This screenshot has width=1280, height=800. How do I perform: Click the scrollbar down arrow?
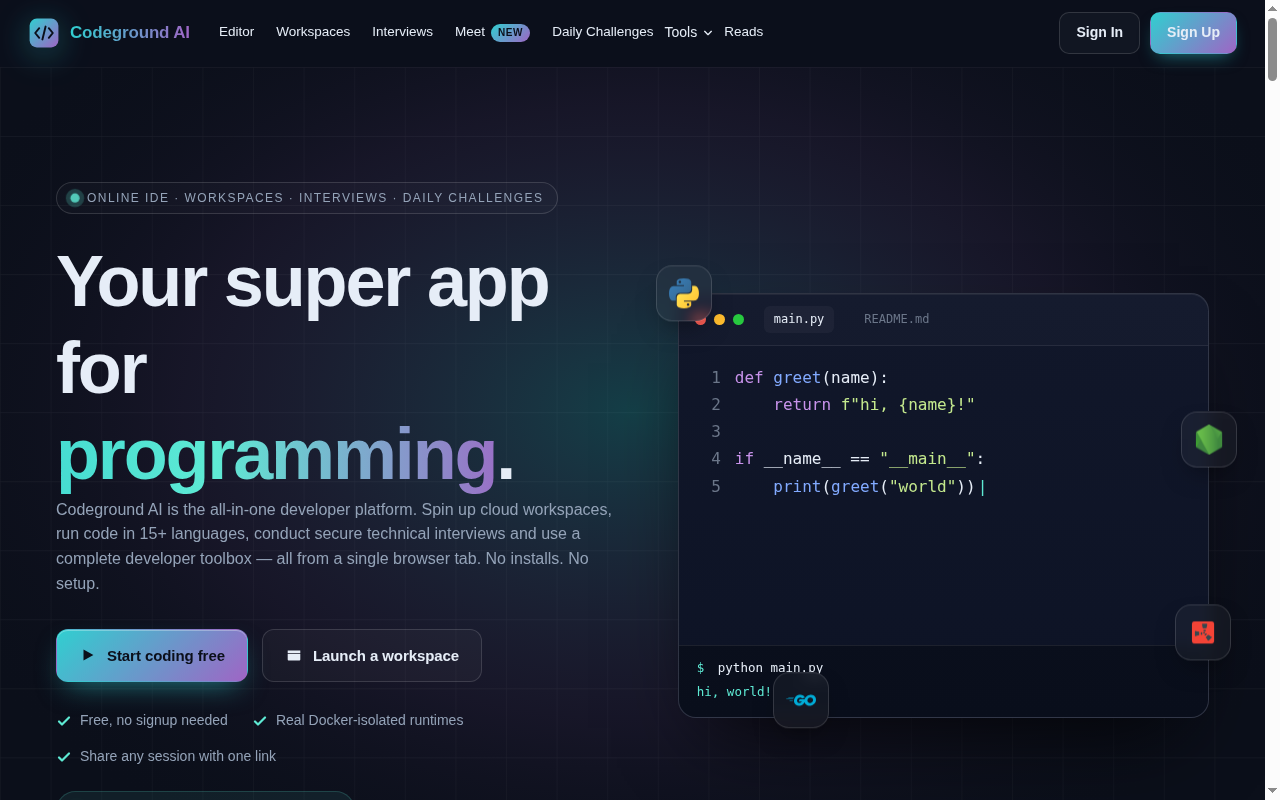[x=1272, y=791]
